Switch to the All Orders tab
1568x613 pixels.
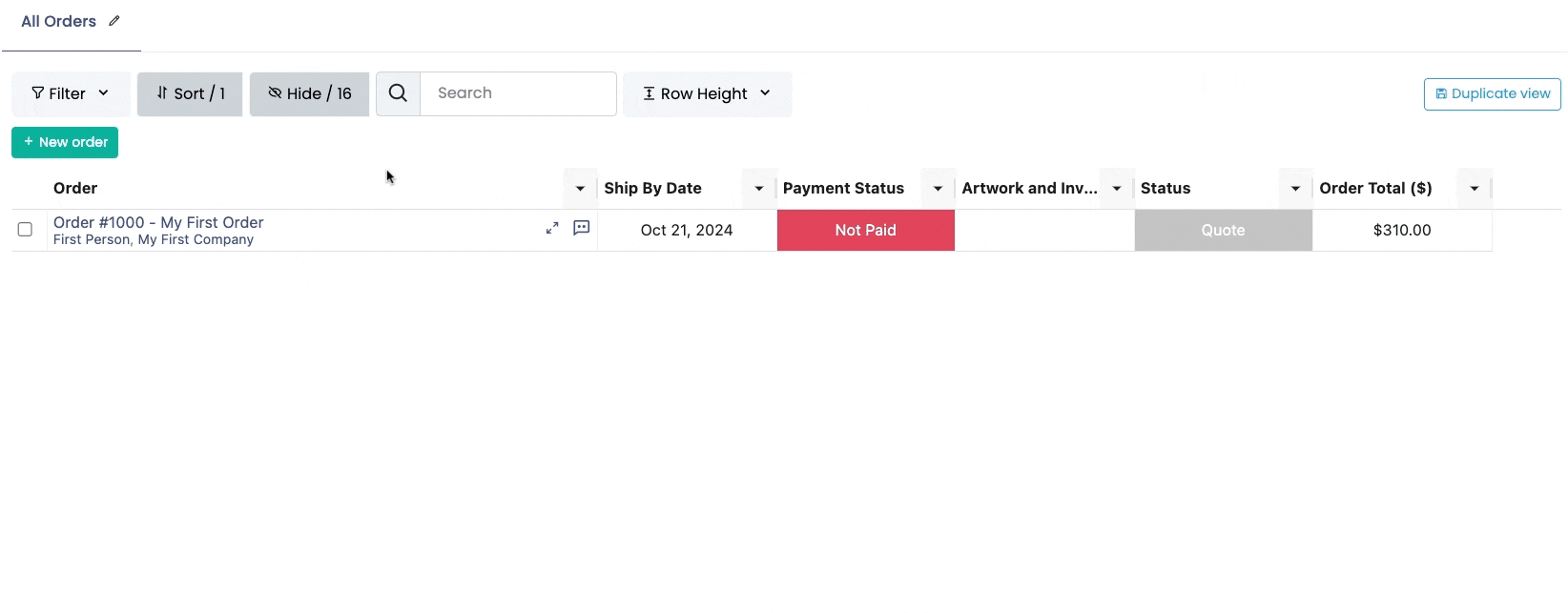point(59,21)
